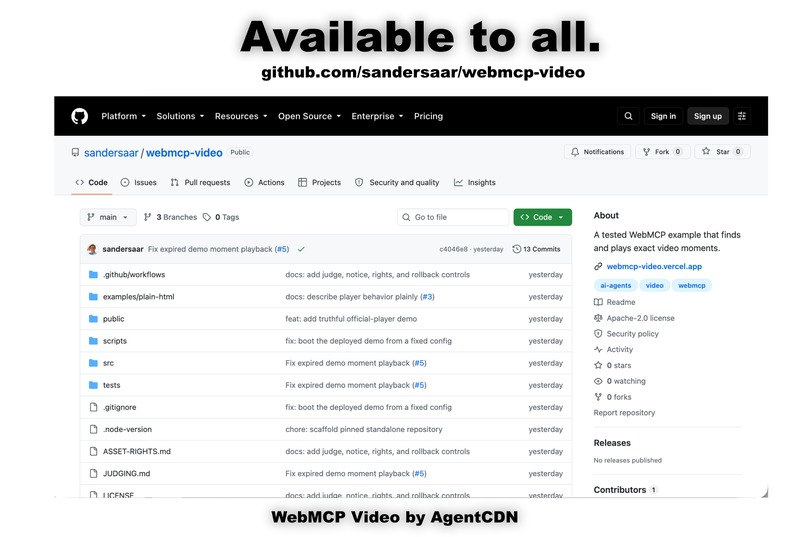This screenshot has height=537, width=806.
Task: Open the webmcp-video.vercel.app link
Action: [x=654, y=266]
